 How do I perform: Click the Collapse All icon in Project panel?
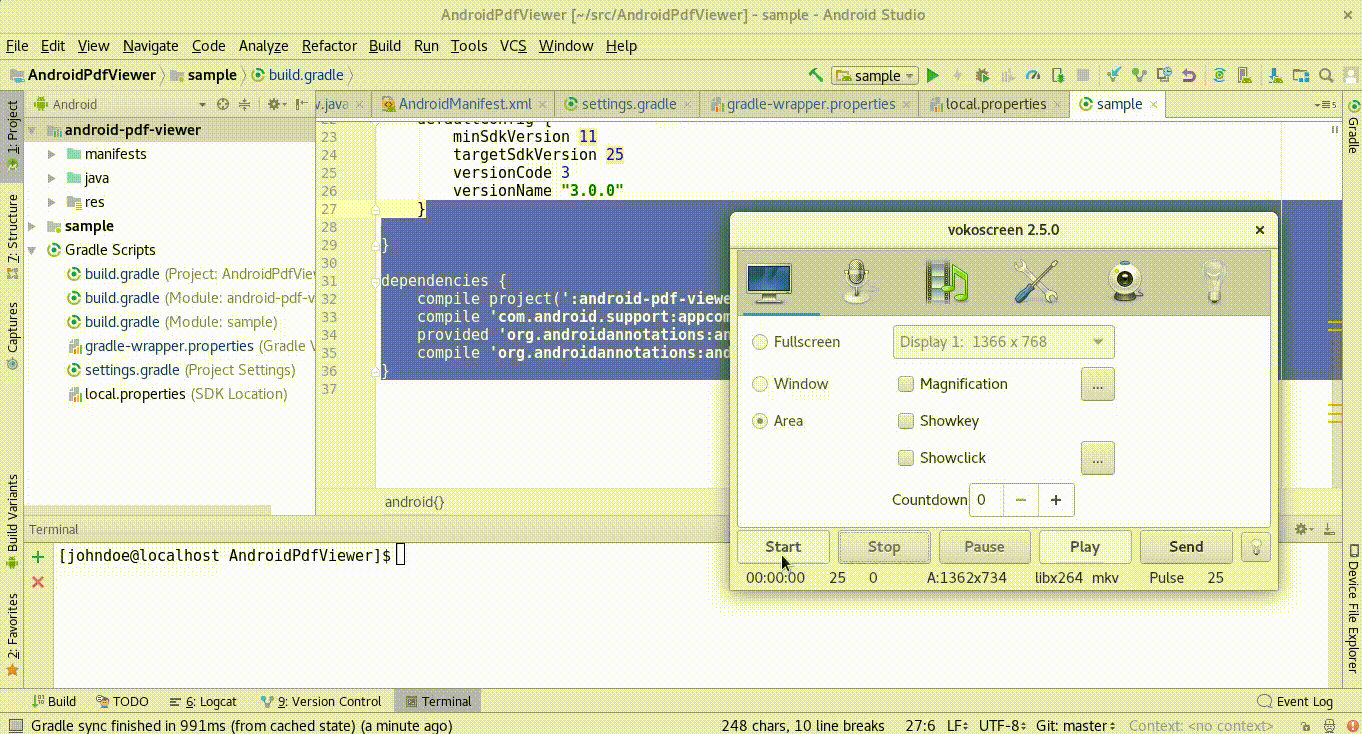click(244, 104)
